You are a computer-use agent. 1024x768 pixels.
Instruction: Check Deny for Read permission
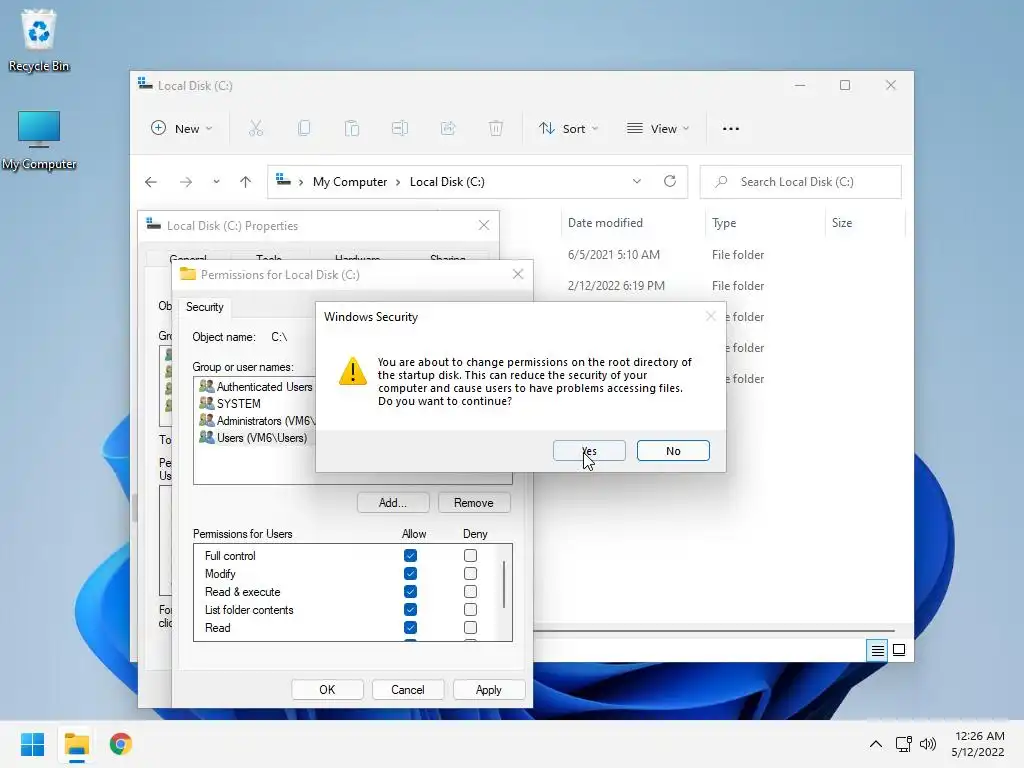[470, 628]
